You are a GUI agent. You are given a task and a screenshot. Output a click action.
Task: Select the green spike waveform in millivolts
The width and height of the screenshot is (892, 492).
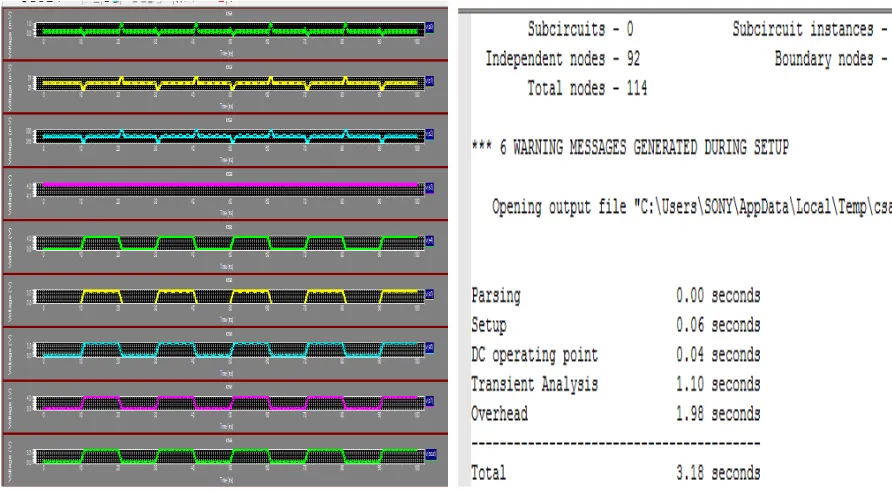pyautogui.click(x=230, y=30)
